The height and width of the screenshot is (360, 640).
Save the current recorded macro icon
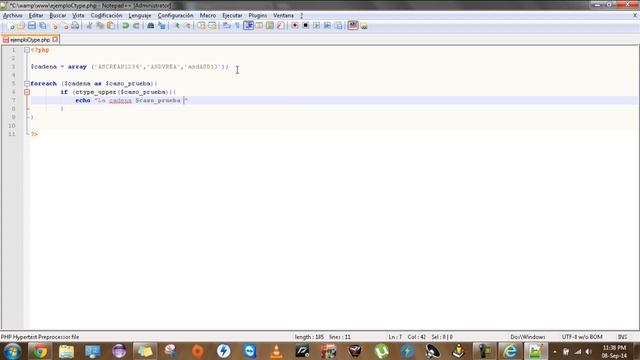338,26
